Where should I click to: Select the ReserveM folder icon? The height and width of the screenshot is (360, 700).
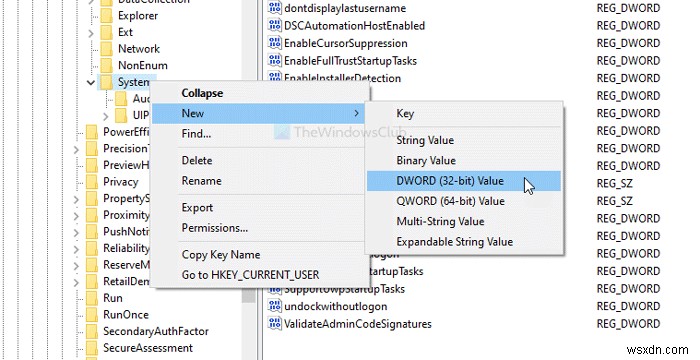point(92,265)
